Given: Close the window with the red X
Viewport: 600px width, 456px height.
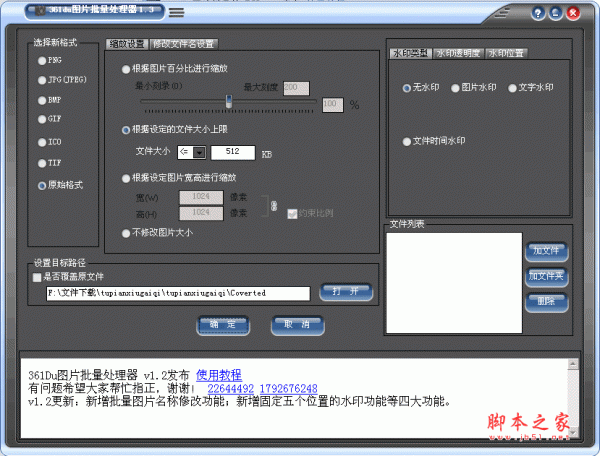Looking at the screenshot, I should (573, 13).
